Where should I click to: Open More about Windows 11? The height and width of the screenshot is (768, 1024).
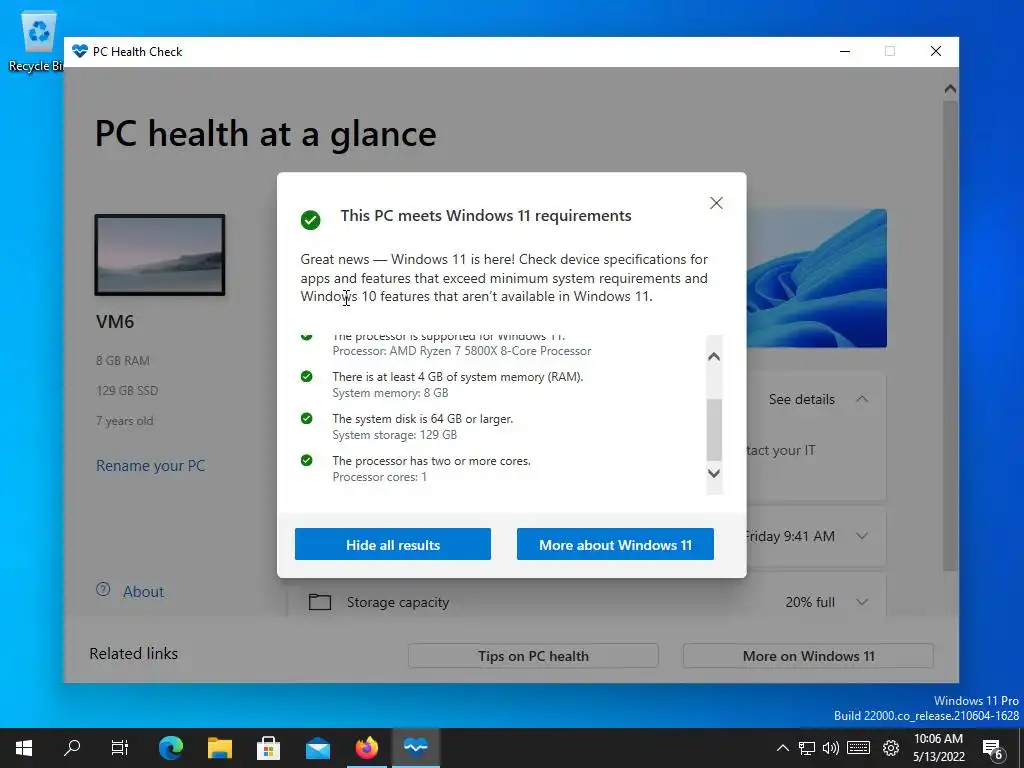615,544
